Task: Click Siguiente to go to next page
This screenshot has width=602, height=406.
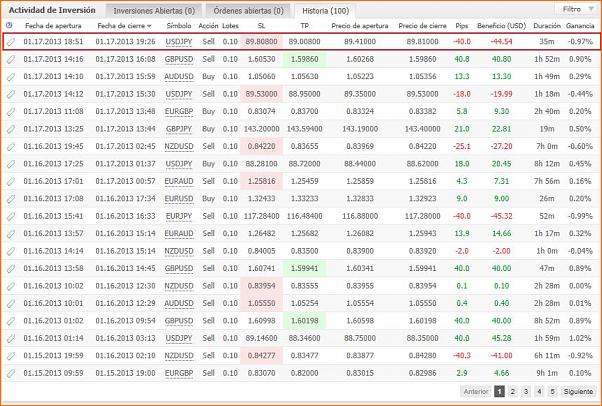Action: [578, 391]
